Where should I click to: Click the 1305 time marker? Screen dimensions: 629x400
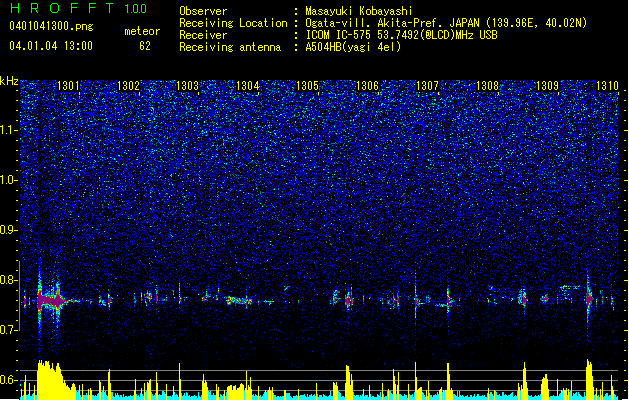coord(307,86)
